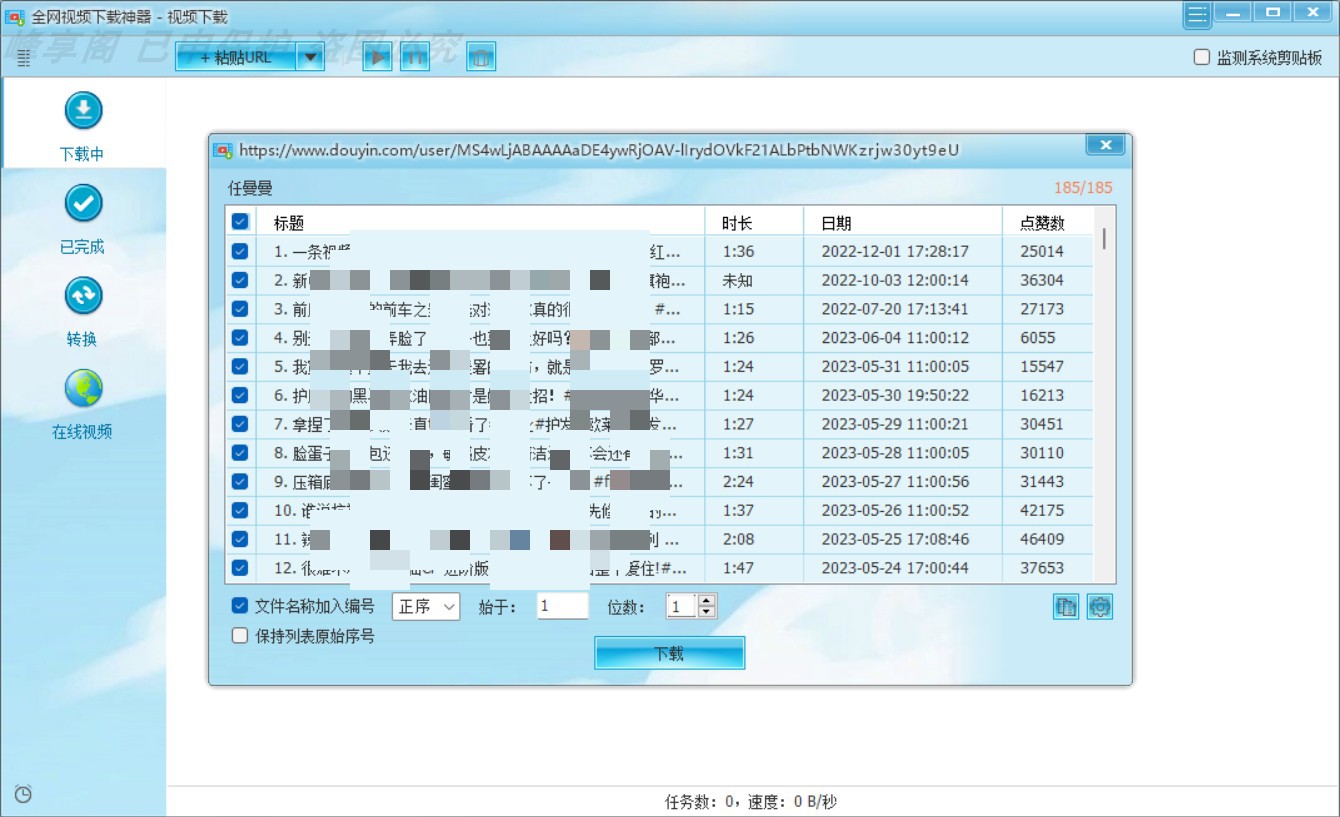Click the likes count 6055
Image resolution: width=1340 pixels, height=817 pixels.
tap(1038, 338)
